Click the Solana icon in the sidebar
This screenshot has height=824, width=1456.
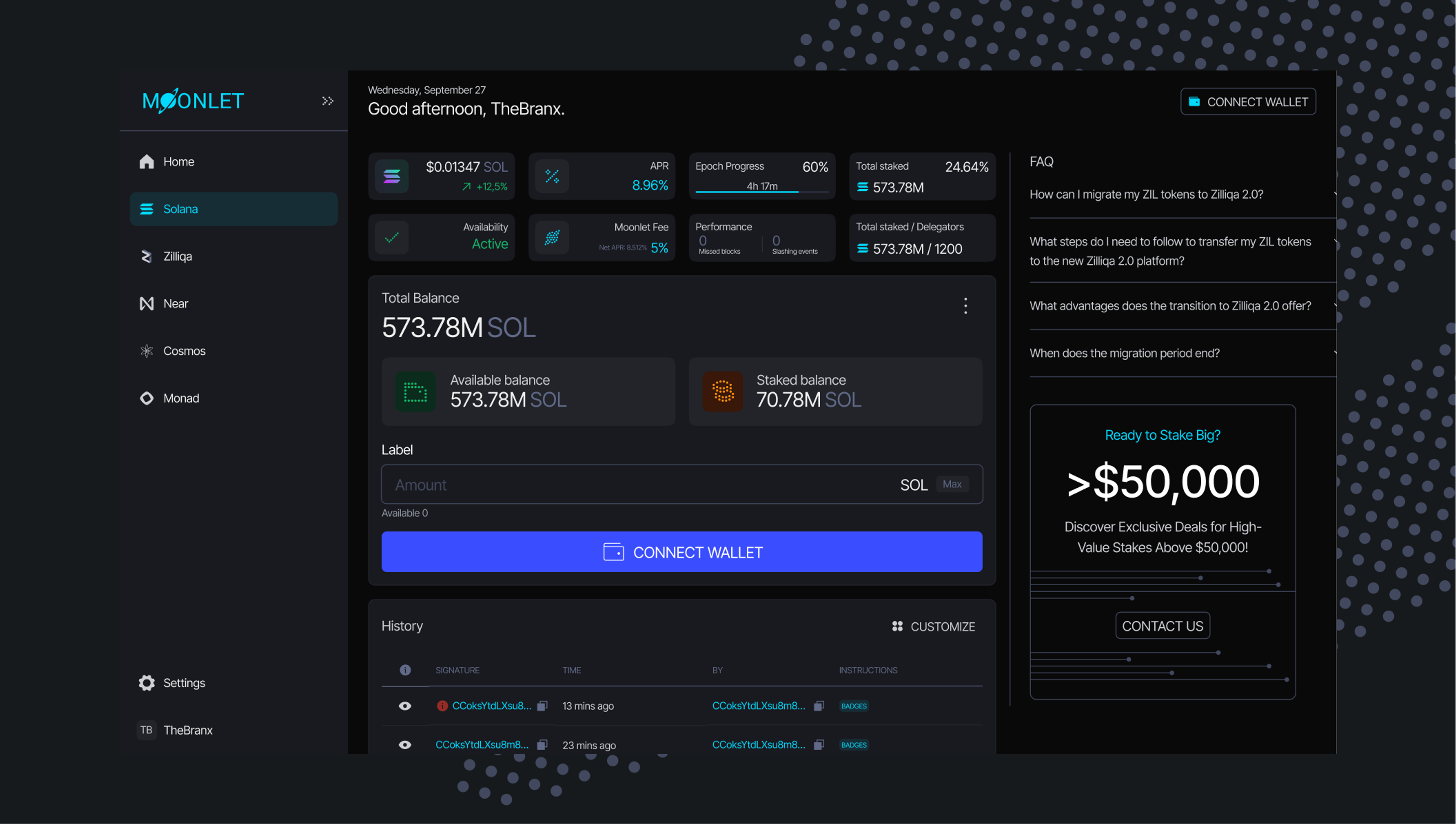point(147,209)
